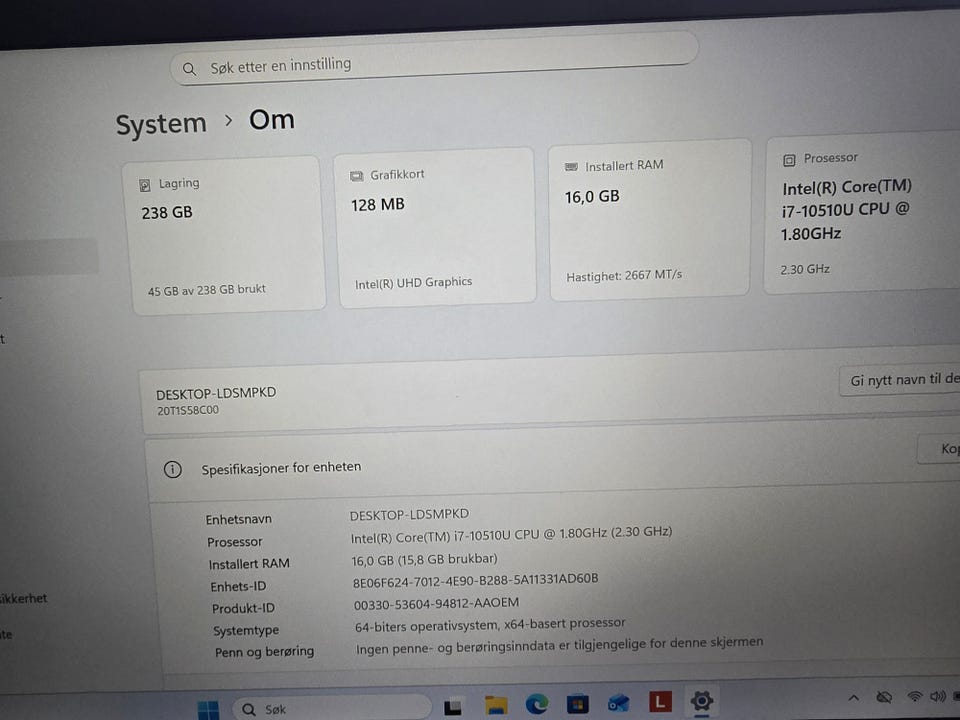Viewport: 960px width, 720px height.
Task: Click the Windows Start button
Action: coord(208,709)
